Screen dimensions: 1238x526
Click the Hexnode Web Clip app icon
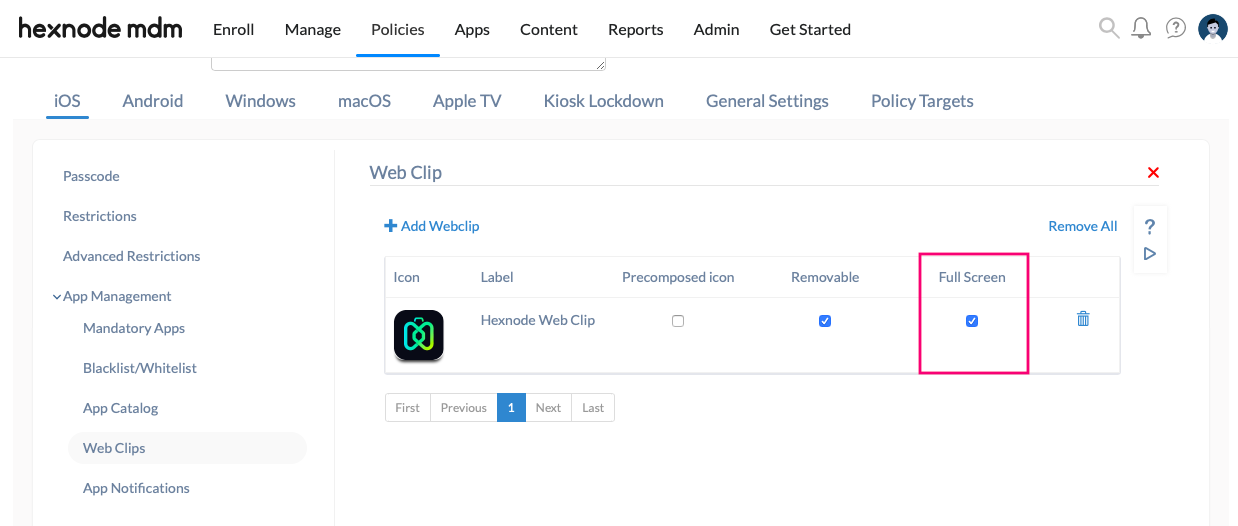click(x=418, y=335)
